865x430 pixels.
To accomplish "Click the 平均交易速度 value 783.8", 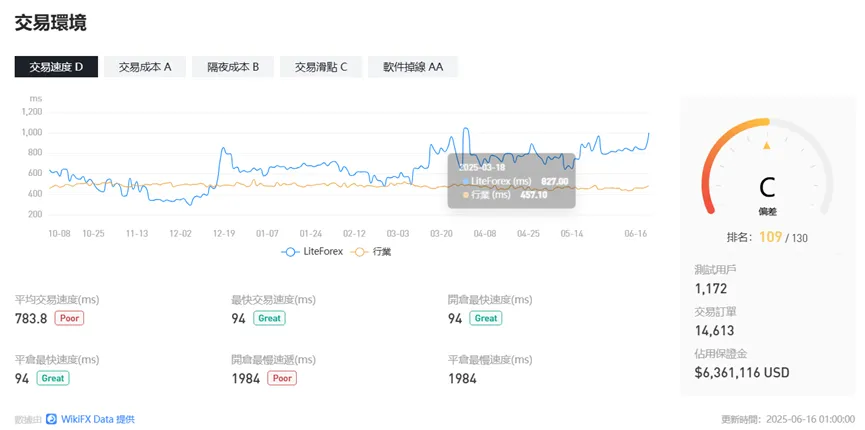I will pyautogui.click(x=31, y=318).
